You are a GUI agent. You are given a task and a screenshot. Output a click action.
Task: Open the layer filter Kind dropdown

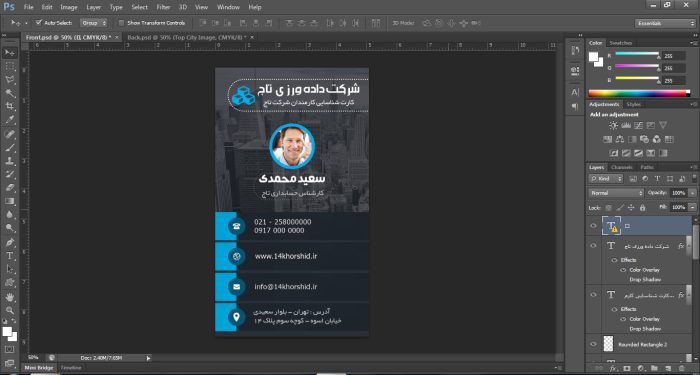[x=606, y=179]
